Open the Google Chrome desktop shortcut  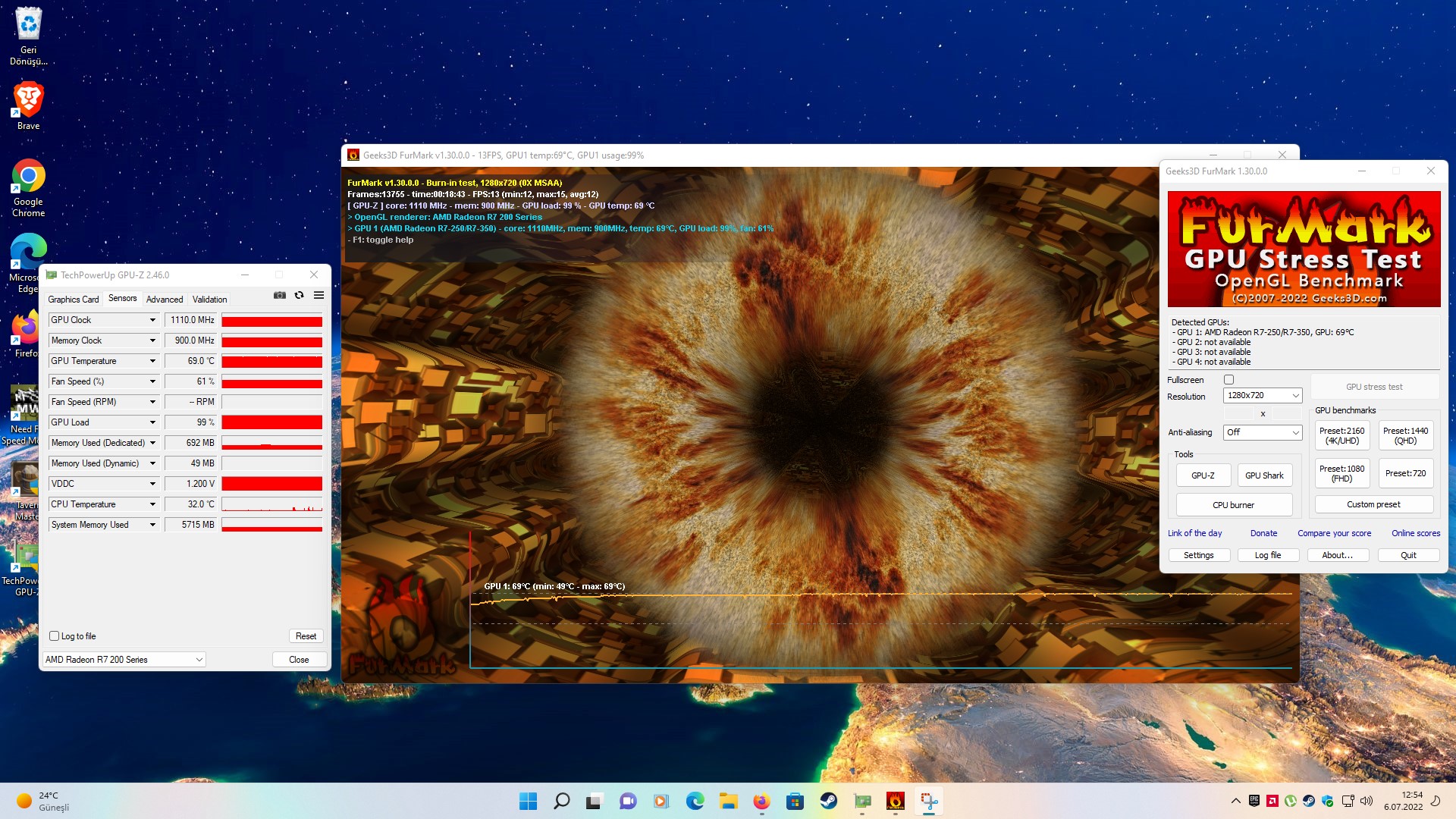point(29,188)
